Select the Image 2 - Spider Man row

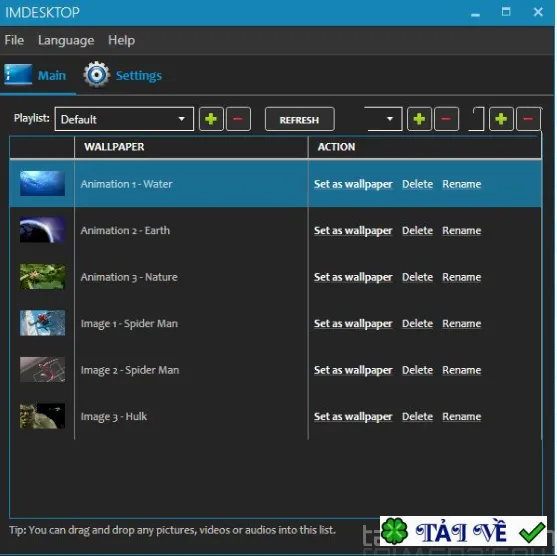276,370
